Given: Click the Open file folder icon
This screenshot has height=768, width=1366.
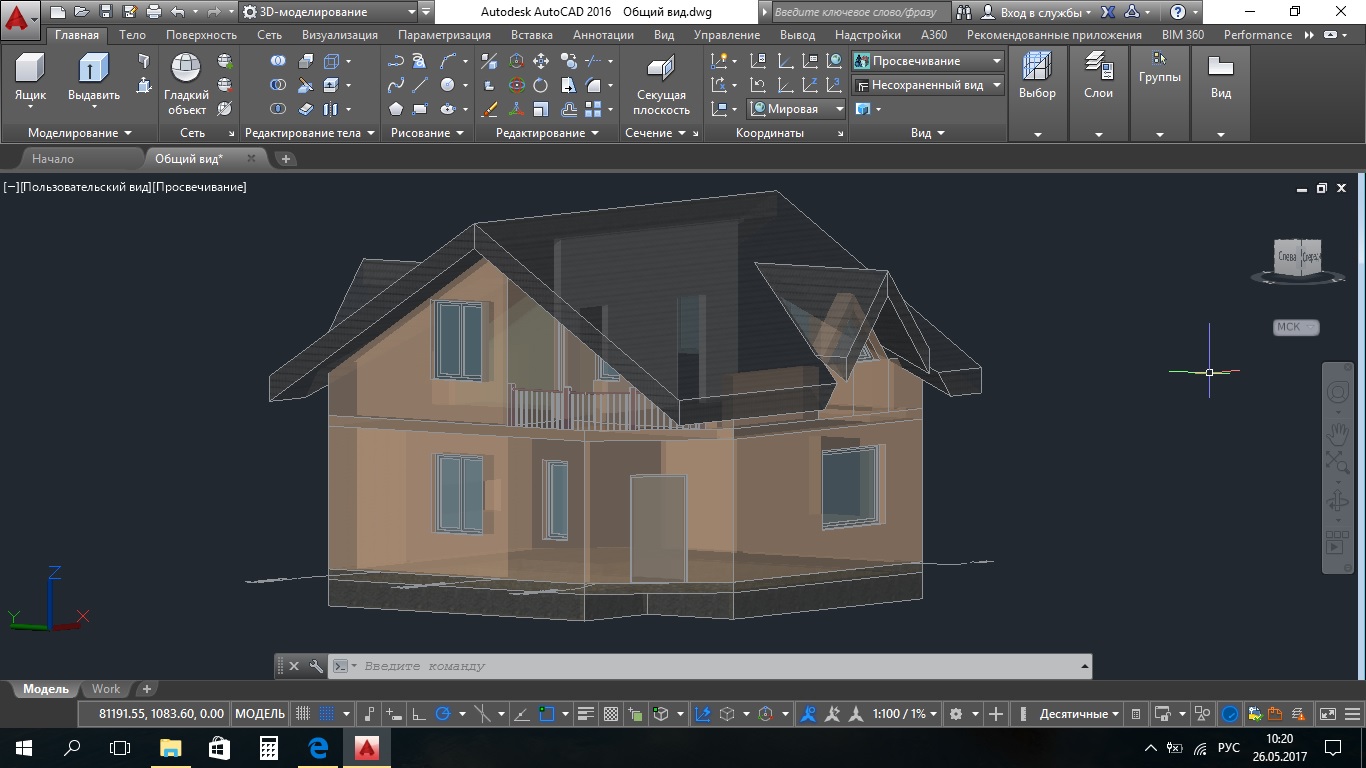Looking at the screenshot, I should point(81,12).
